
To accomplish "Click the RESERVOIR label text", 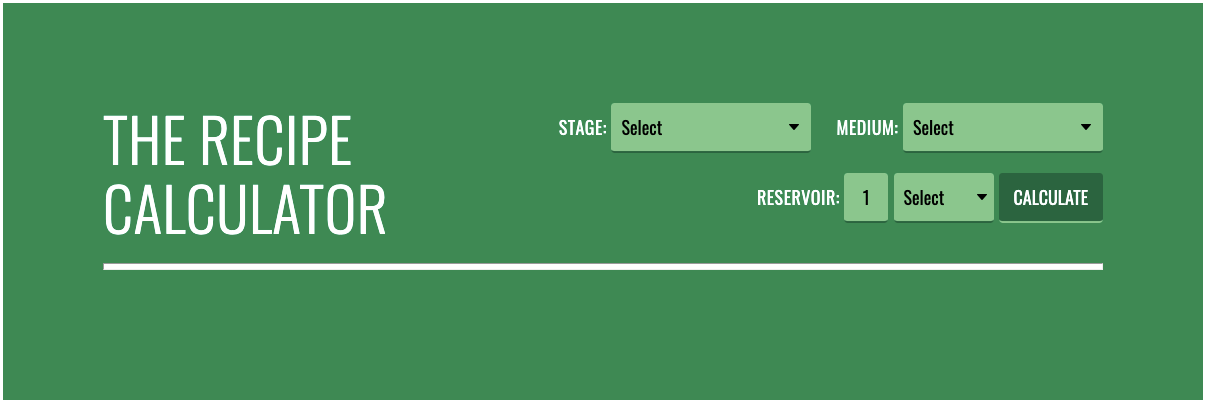I will 798,199.
